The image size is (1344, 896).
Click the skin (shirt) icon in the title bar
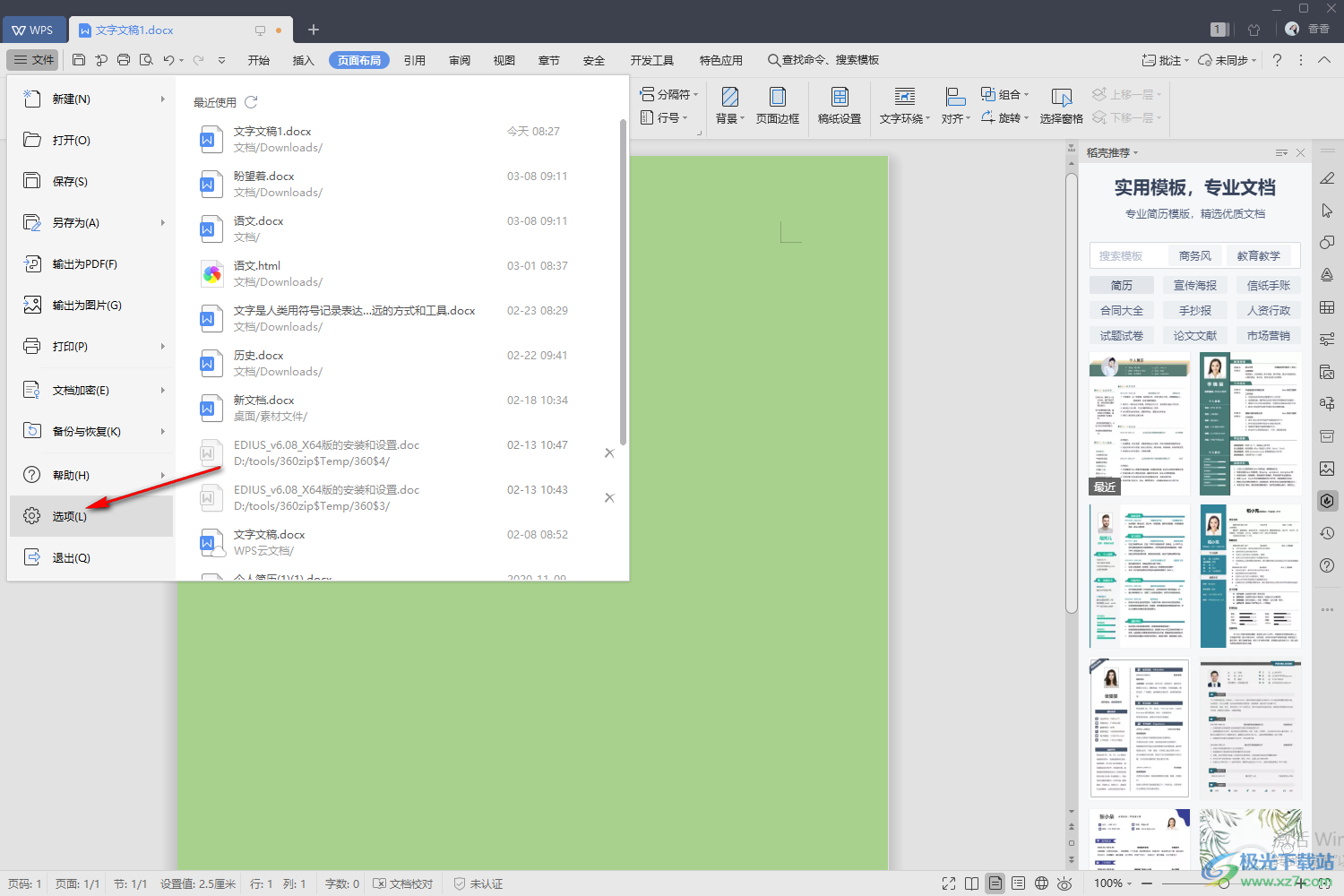[x=1254, y=30]
